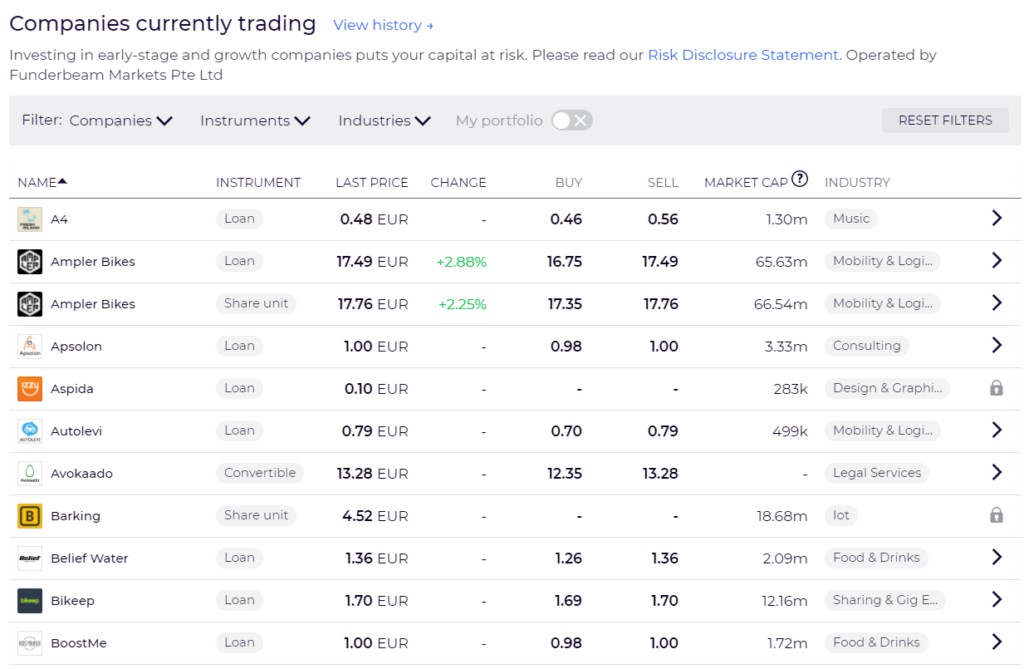Image resolution: width=1024 pixels, height=669 pixels.
Task: Open the Risk Disclosure Statement link
Action: (x=743, y=55)
